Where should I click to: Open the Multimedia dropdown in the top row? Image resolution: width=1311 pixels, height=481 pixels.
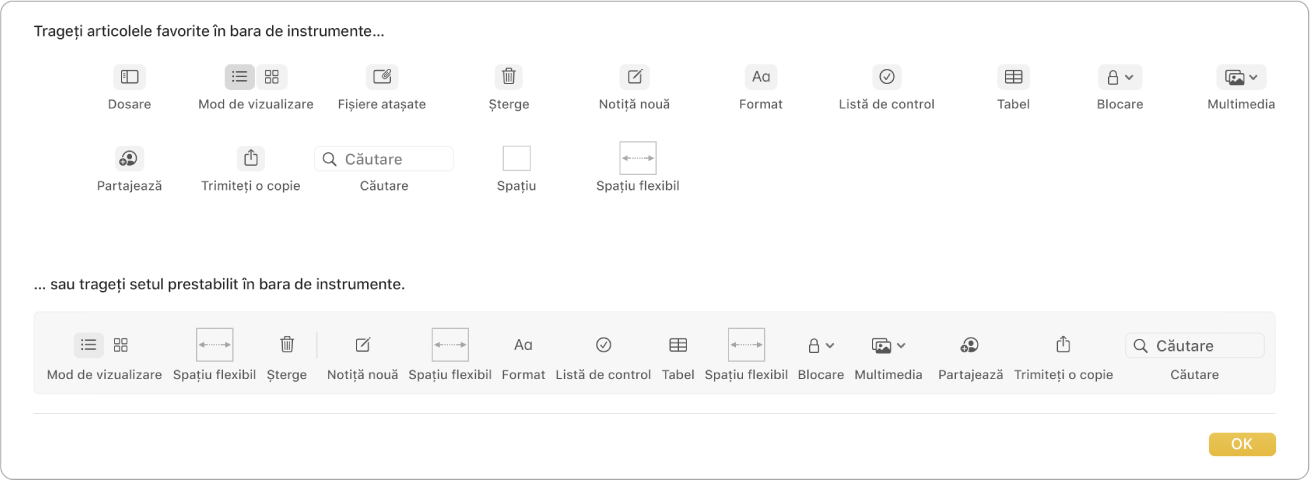tap(1241, 76)
